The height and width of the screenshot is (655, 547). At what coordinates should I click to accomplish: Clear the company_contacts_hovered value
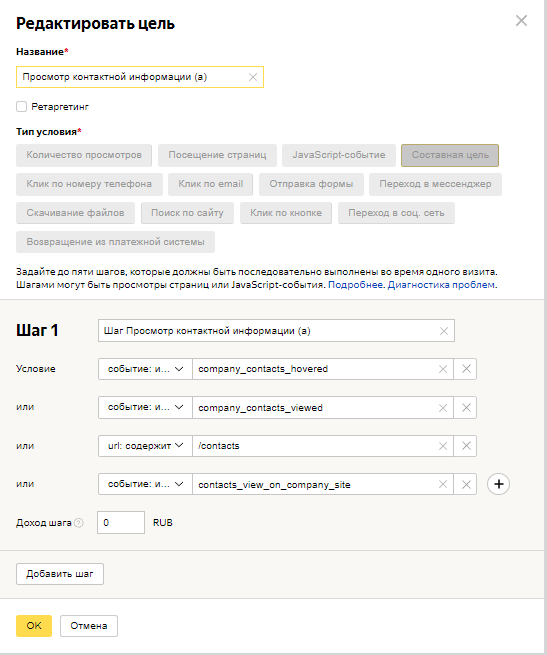[443, 369]
